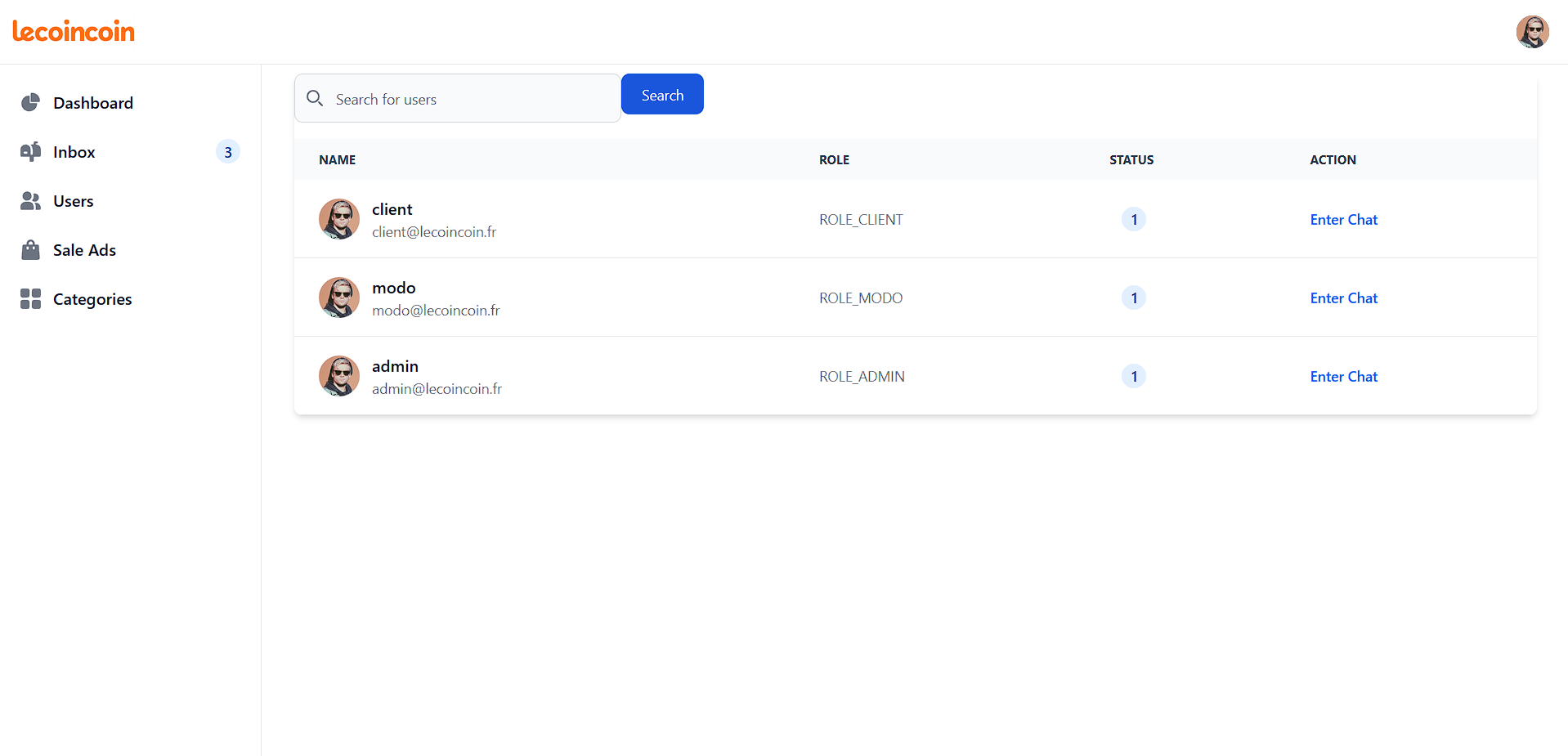This screenshot has width=1568, height=756.
Task: Open the Categories page
Action: [x=92, y=299]
